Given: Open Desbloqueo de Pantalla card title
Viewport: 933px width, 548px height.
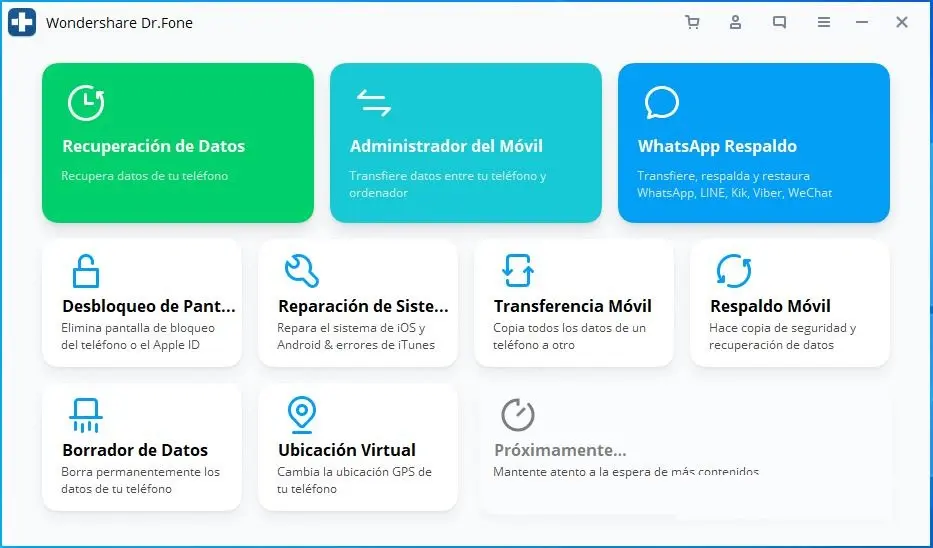Looking at the screenshot, I should point(149,306).
